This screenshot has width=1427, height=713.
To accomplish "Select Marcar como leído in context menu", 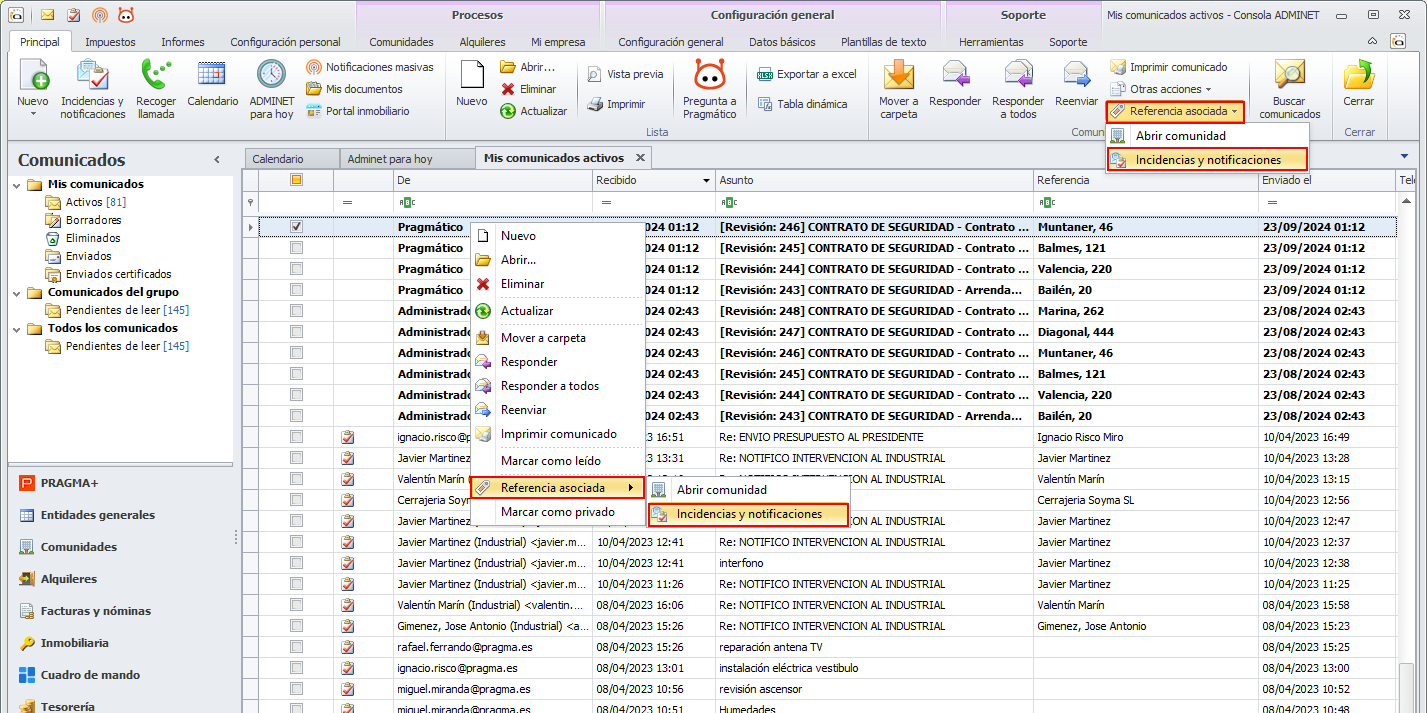I will click(x=550, y=461).
